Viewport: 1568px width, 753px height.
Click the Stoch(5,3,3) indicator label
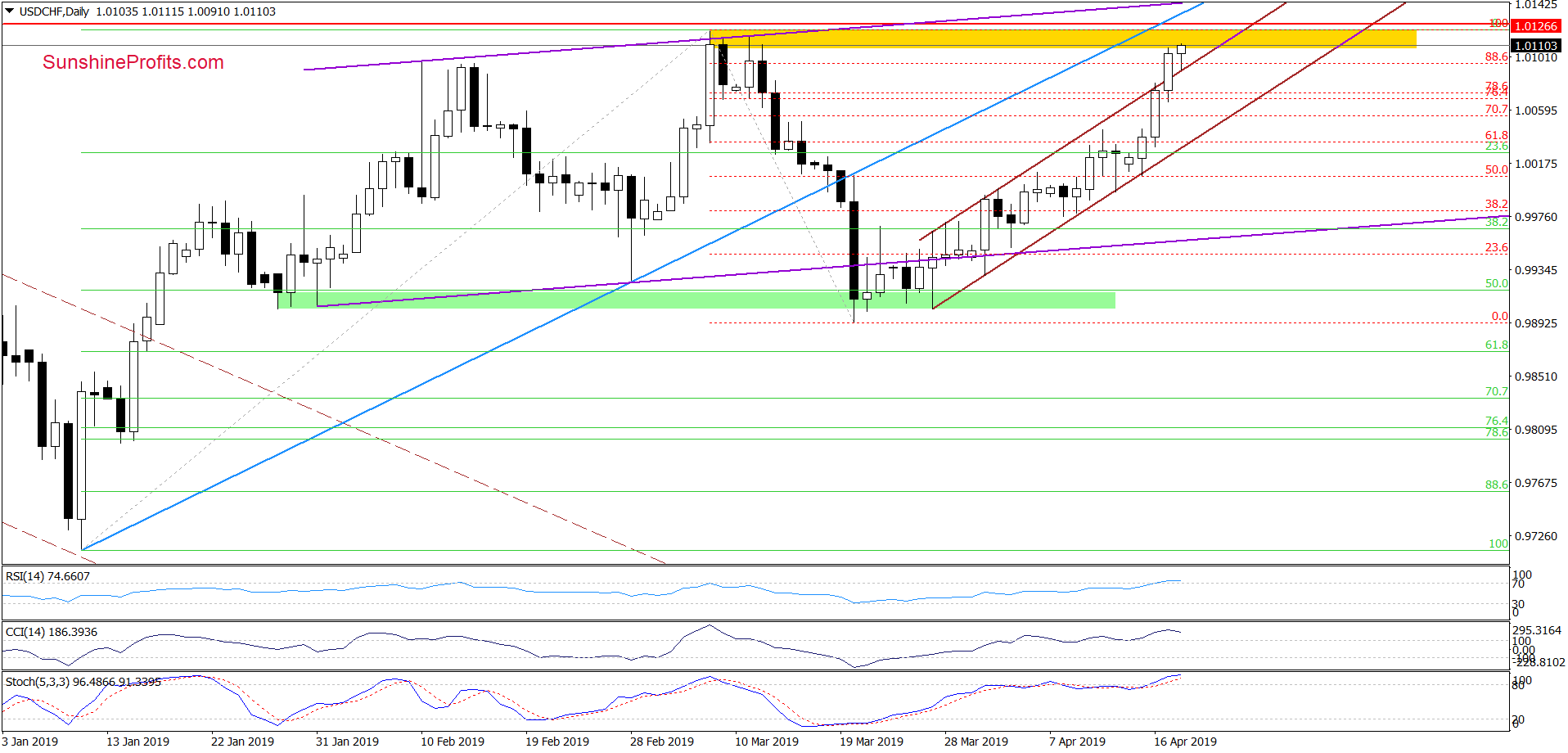[83, 682]
